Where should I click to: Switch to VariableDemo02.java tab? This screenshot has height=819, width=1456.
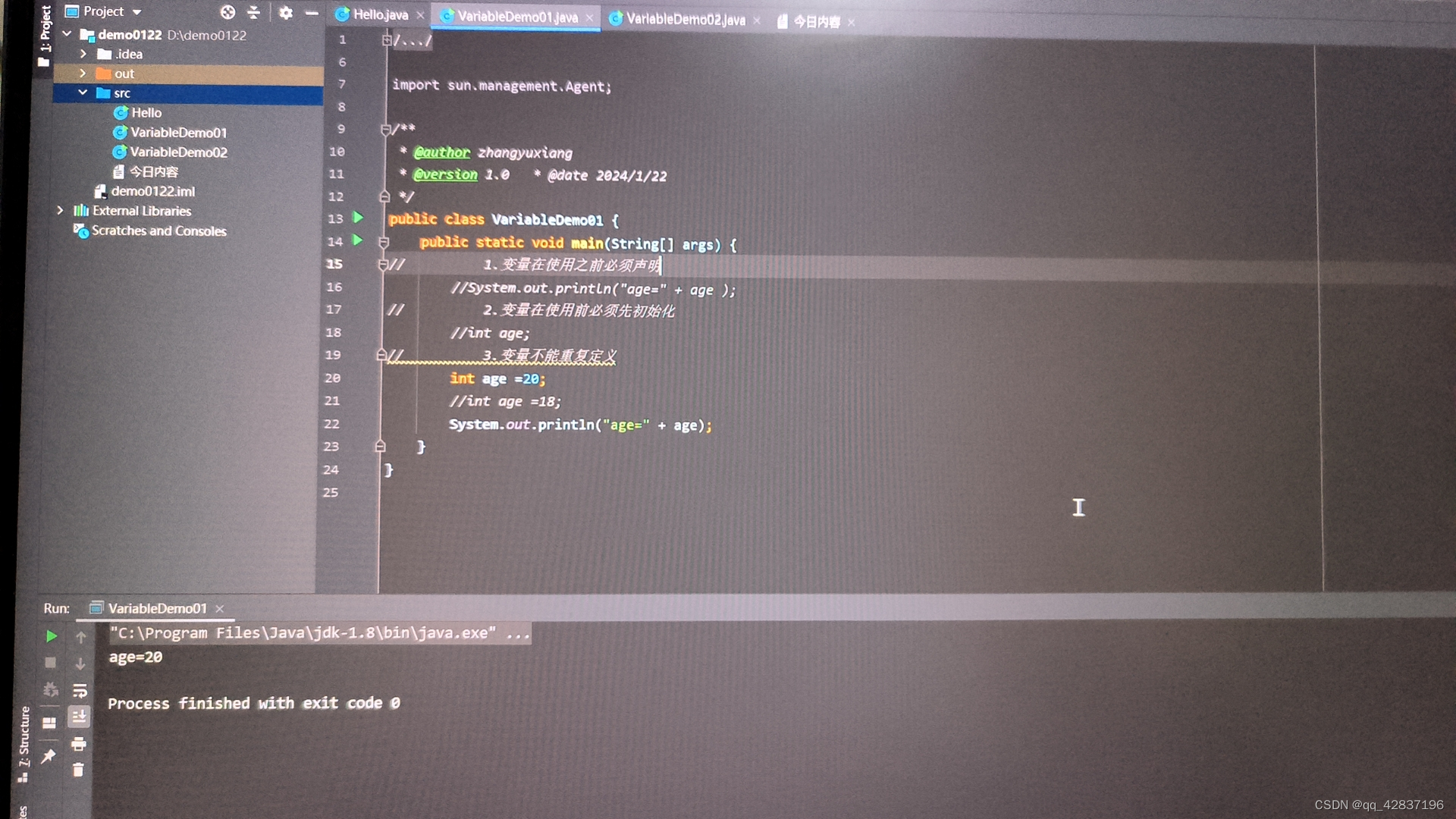tap(685, 20)
